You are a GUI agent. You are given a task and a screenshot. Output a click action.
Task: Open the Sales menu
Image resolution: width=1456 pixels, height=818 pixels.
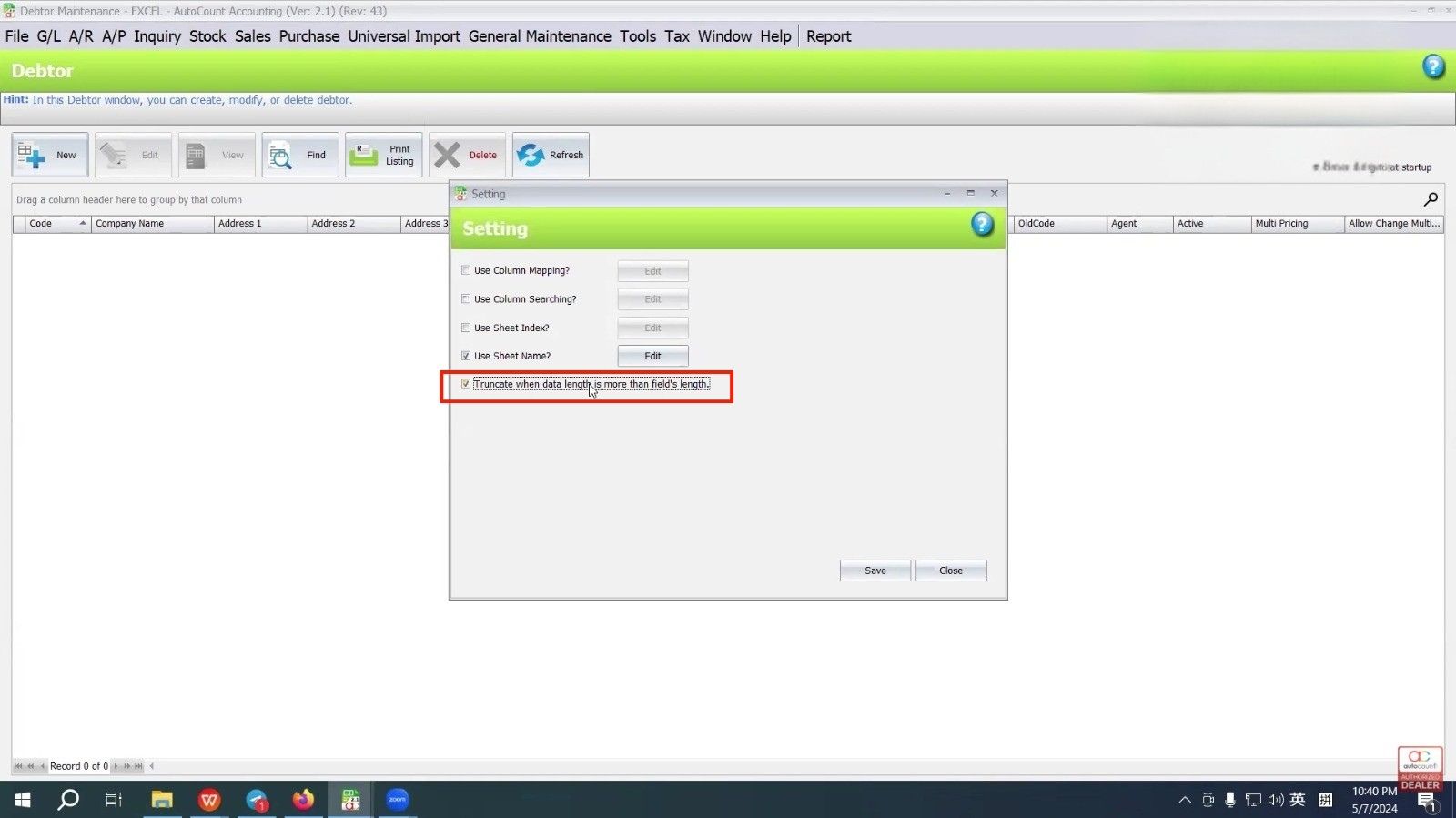point(253,36)
